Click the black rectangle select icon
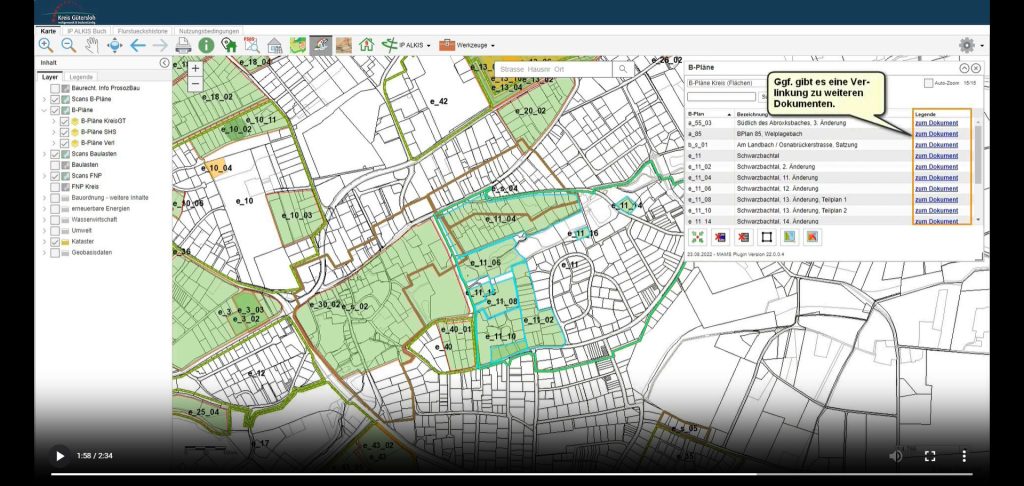Image resolution: width=1024 pixels, height=486 pixels. (x=767, y=236)
